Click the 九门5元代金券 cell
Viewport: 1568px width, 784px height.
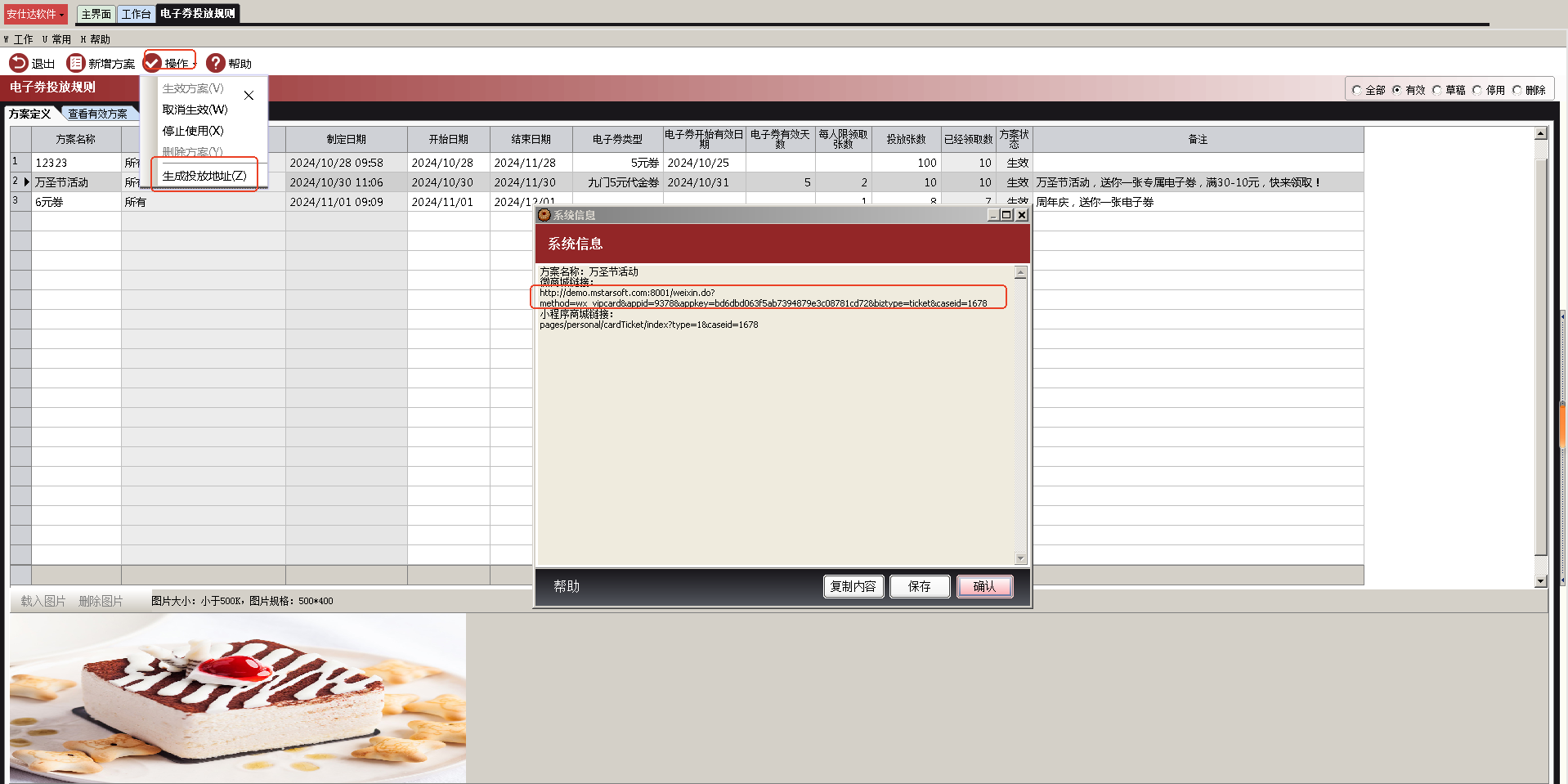point(618,182)
